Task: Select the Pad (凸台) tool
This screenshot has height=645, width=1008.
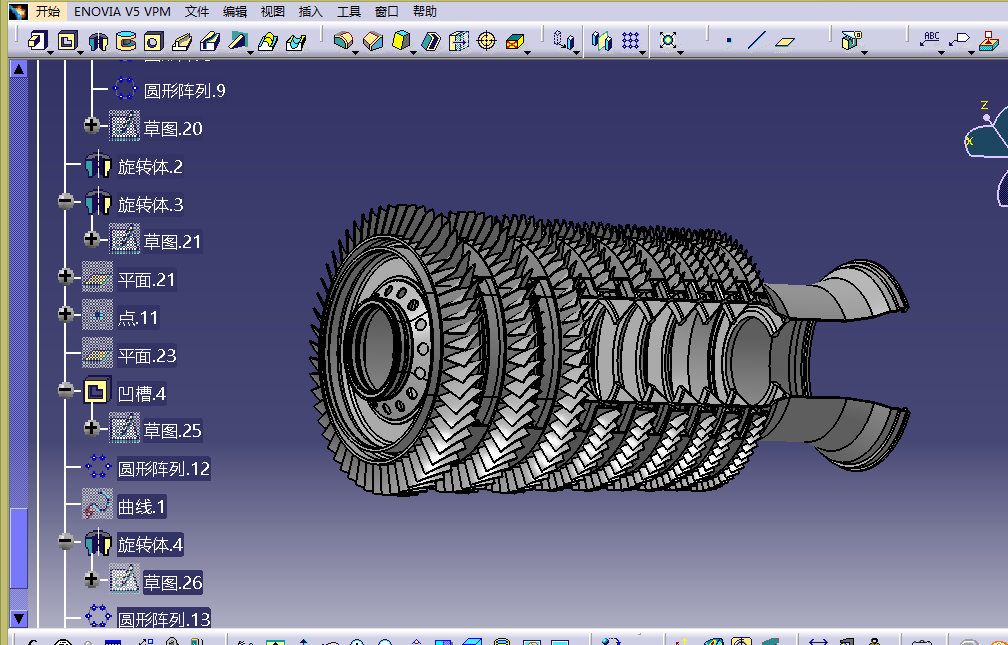Action: pyautogui.click(x=37, y=41)
